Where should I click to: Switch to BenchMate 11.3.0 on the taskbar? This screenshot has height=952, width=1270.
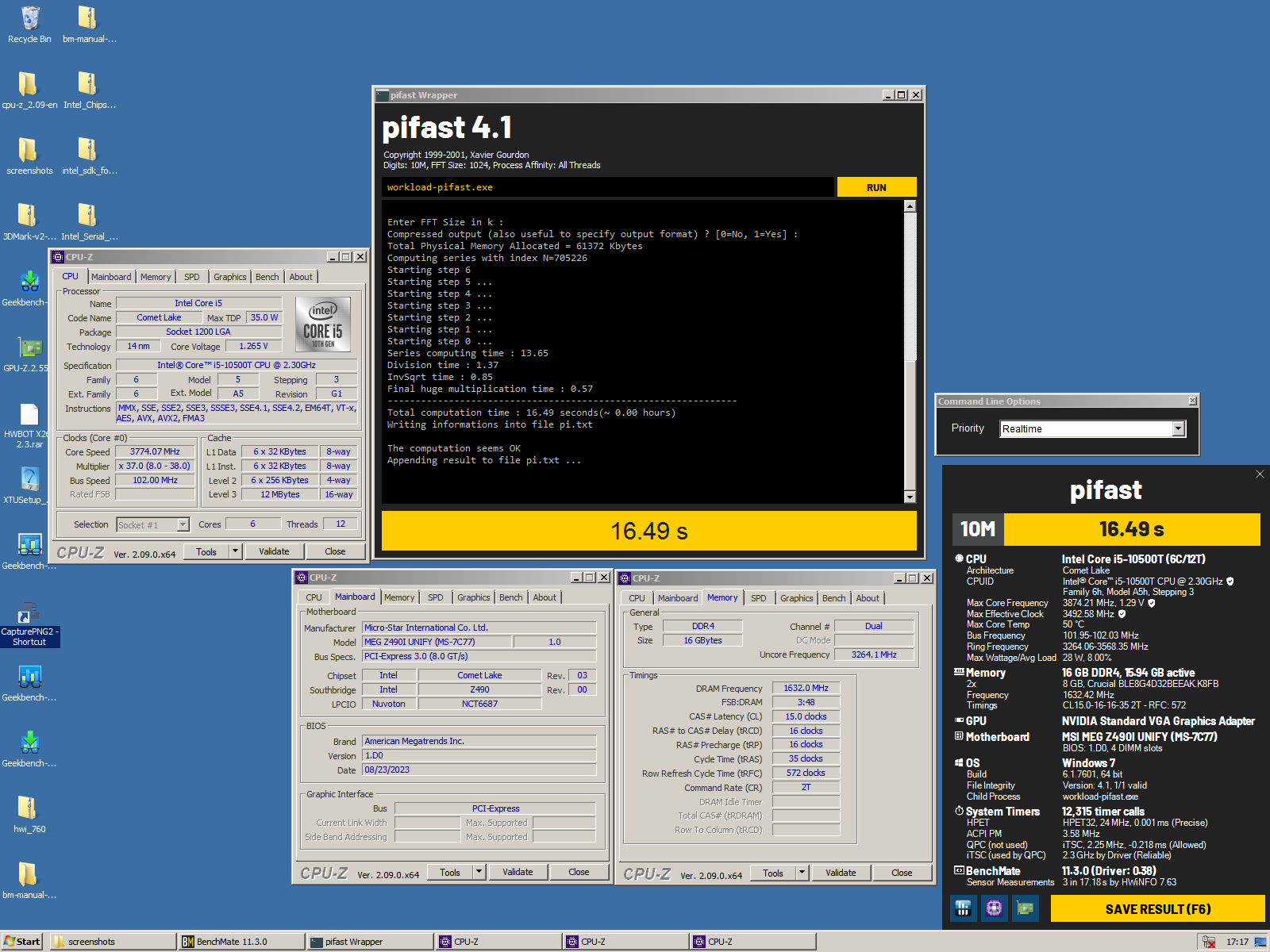pyautogui.click(x=242, y=942)
